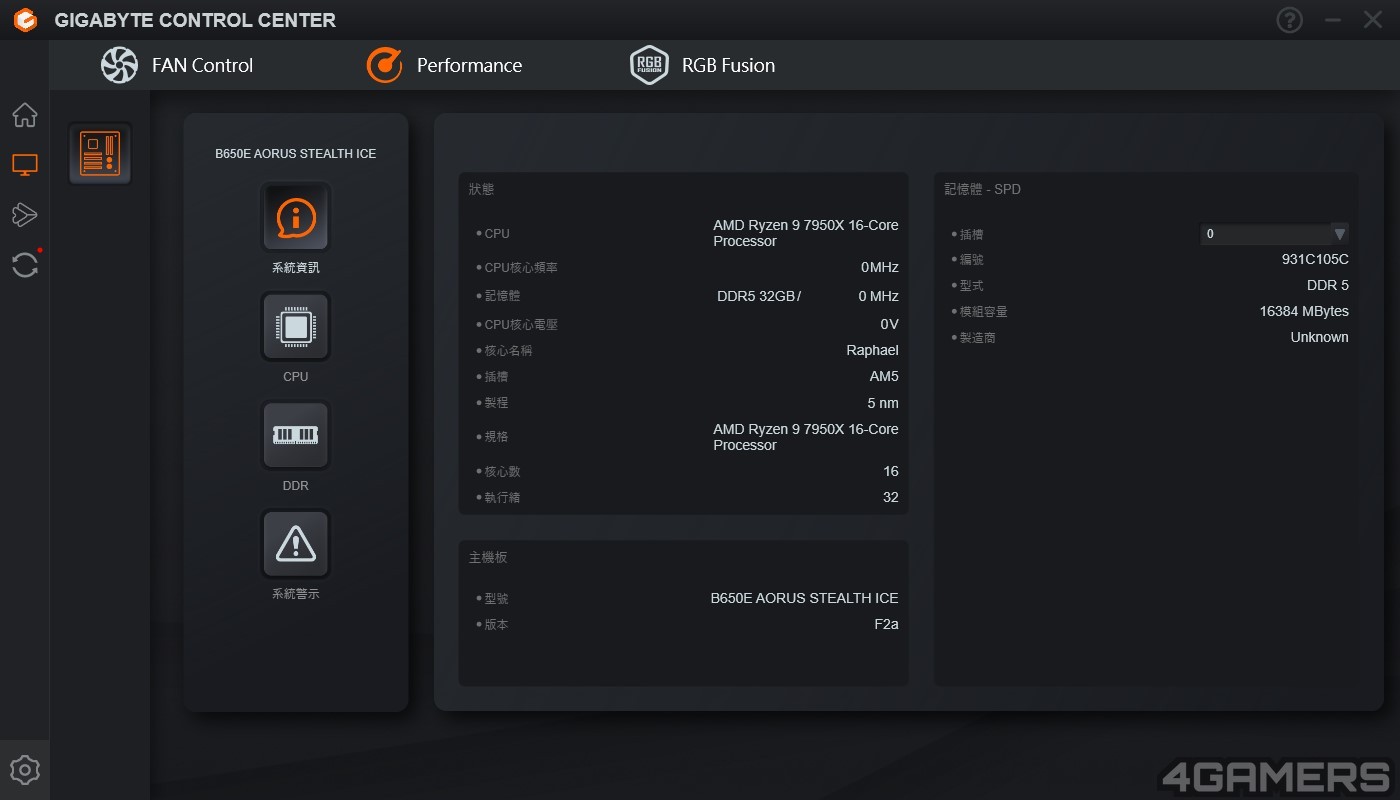Click motherboard model B650E AORUS STEALTH ICE value
This screenshot has width=1400, height=800.
tap(805, 598)
